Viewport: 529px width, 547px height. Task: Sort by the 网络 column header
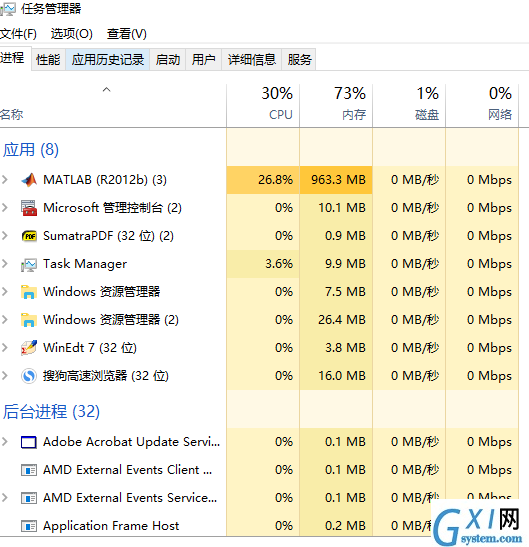pyautogui.click(x=482, y=106)
